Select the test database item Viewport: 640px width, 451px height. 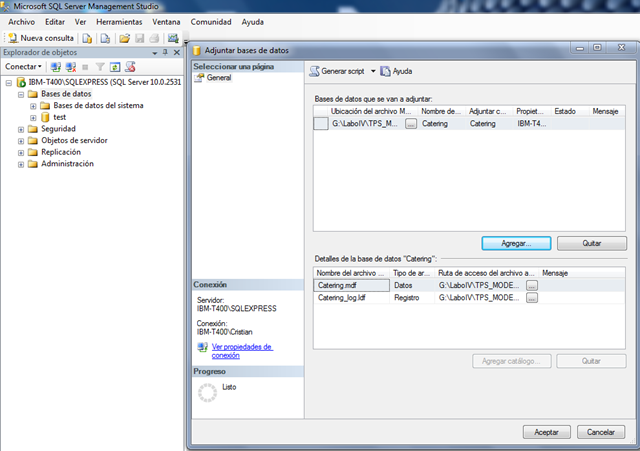(x=59, y=117)
